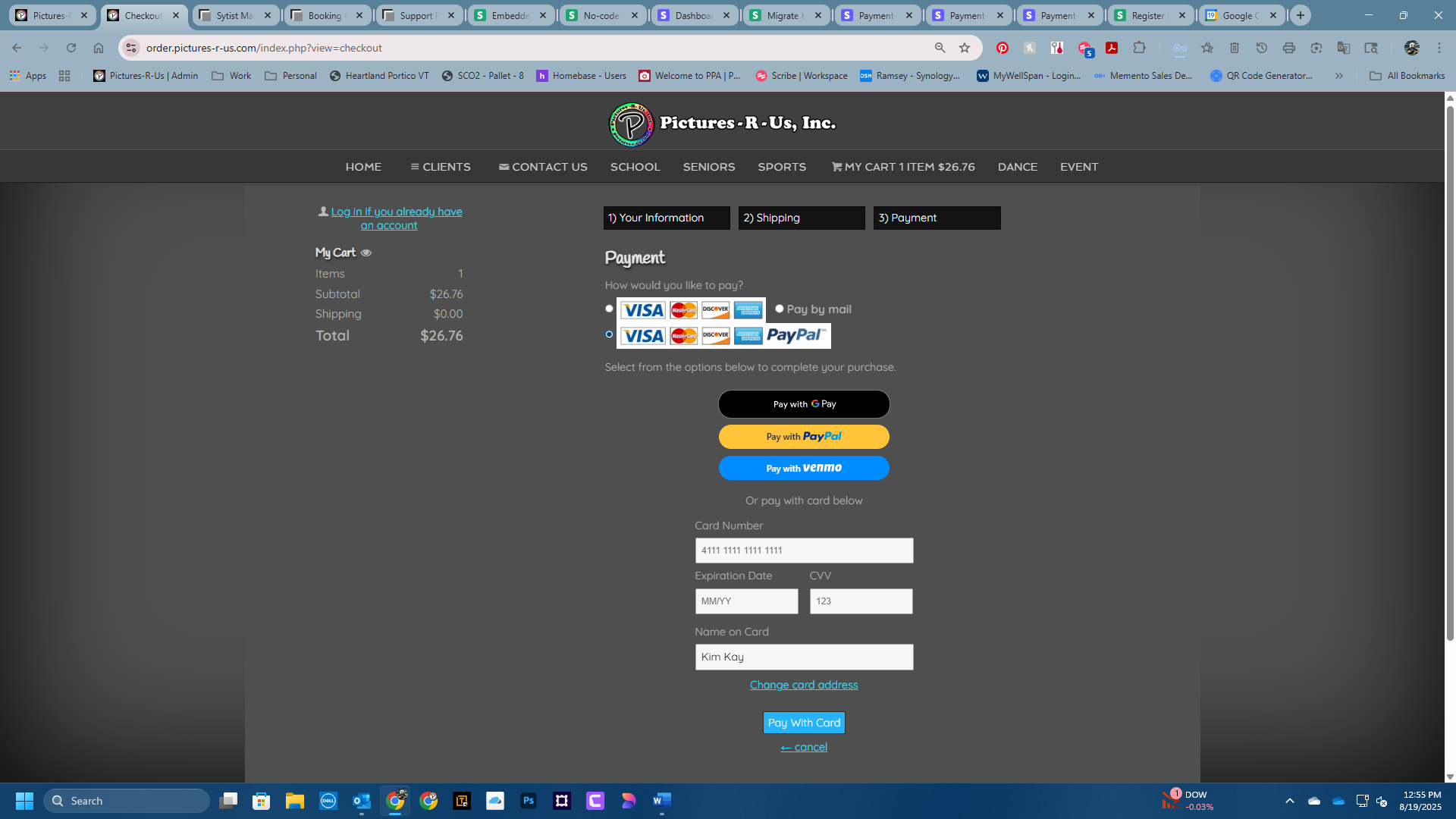
Task: Open Pictures-R-Us Admin bookmark
Action: tap(146, 76)
